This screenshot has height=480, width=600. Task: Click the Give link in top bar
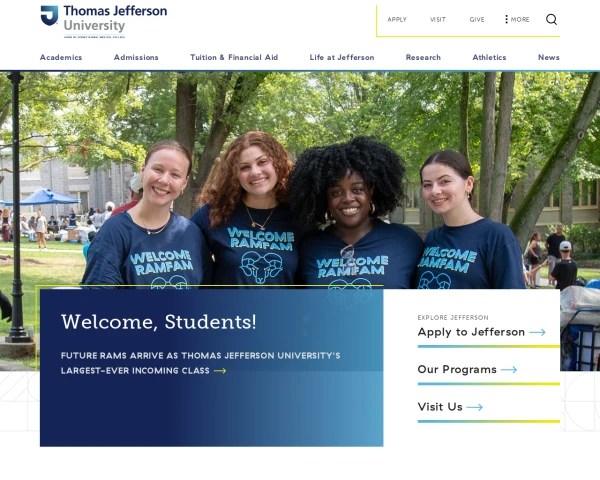pyautogui.click(x=477, y=20)
